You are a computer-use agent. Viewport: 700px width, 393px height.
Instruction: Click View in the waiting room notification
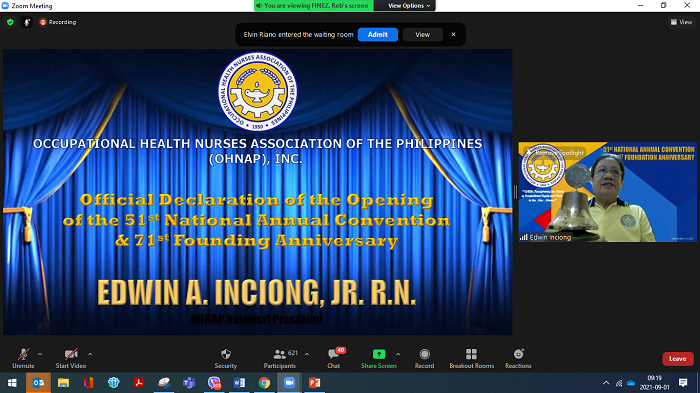[x=423, y=34]
